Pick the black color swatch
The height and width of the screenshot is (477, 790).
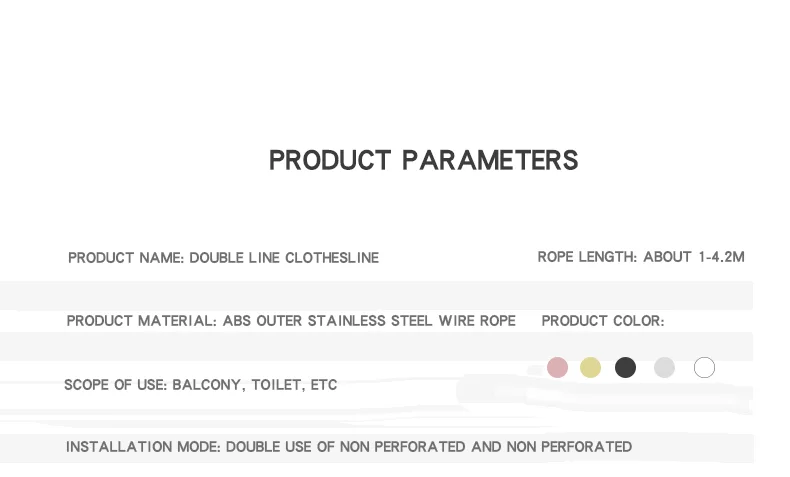click(625, 368)
